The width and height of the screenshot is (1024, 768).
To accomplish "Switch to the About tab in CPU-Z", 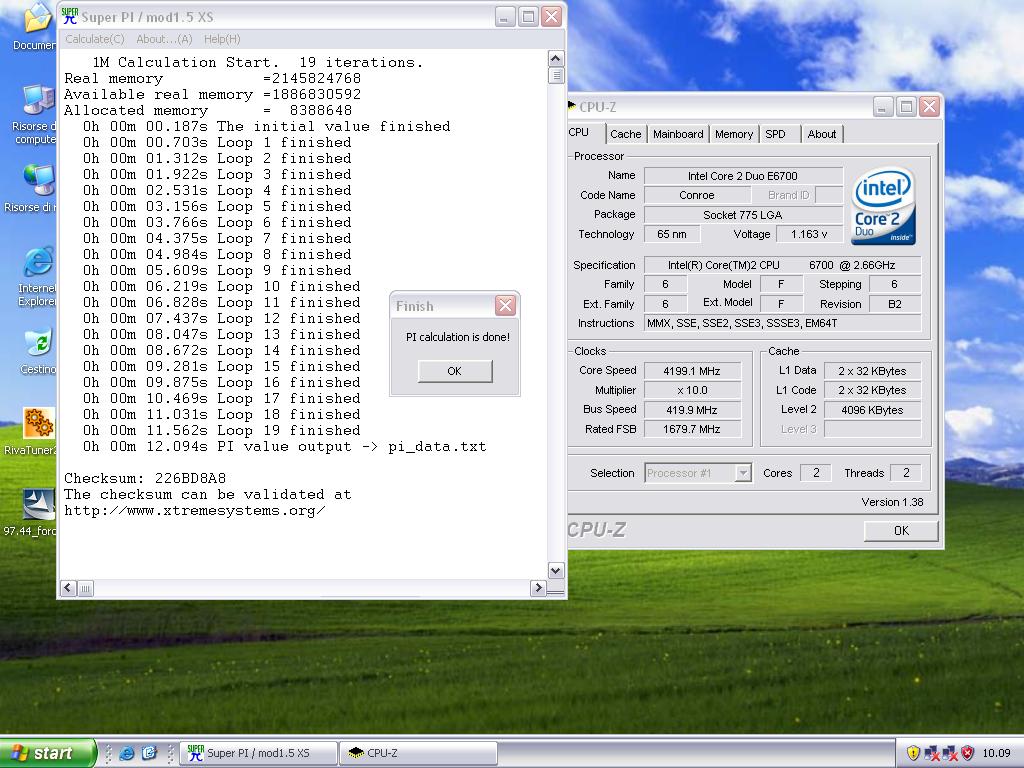I will pyautogui.click(x=821, y=134).
